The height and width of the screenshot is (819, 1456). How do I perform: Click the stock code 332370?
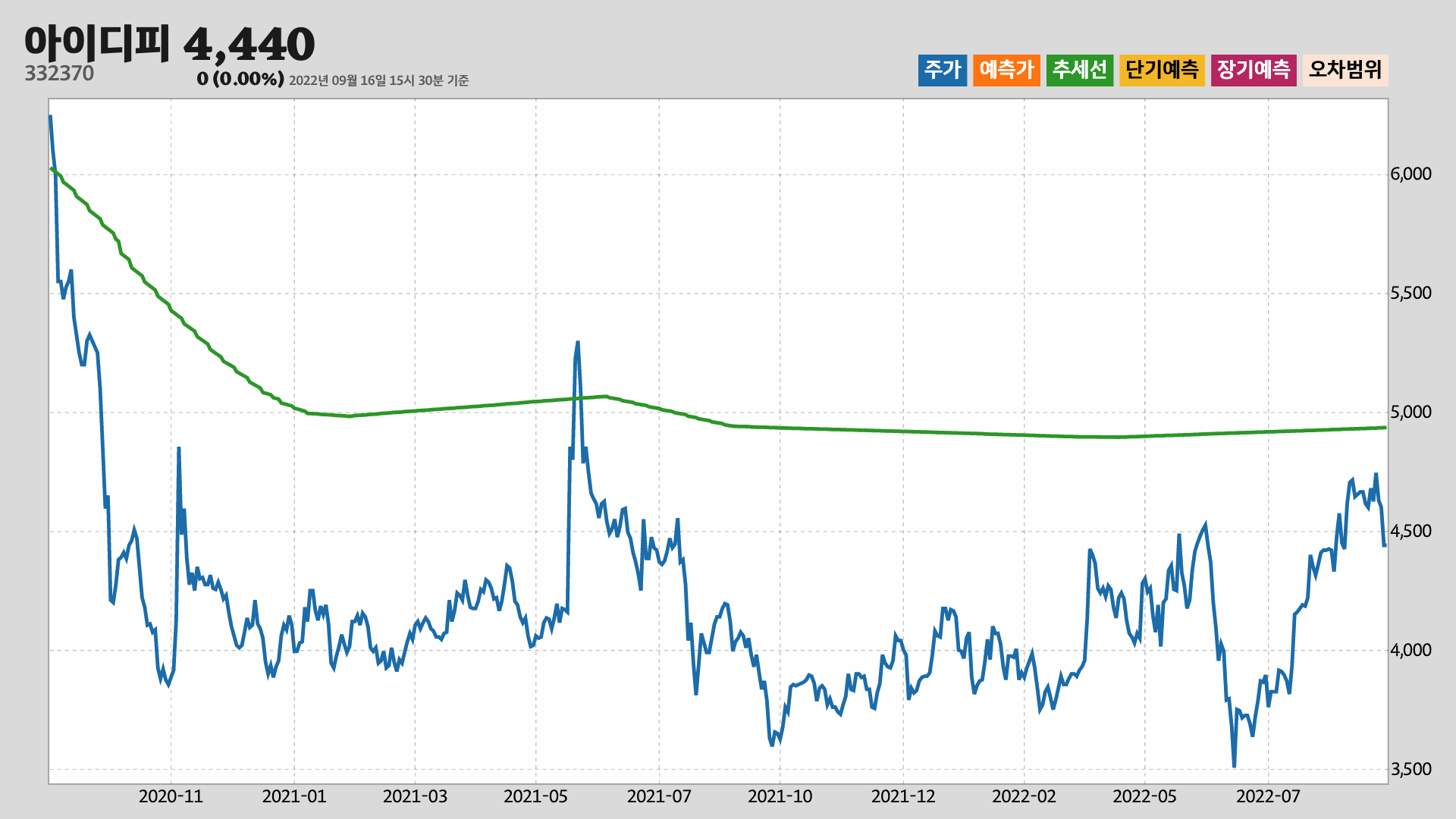pos(59,74)
